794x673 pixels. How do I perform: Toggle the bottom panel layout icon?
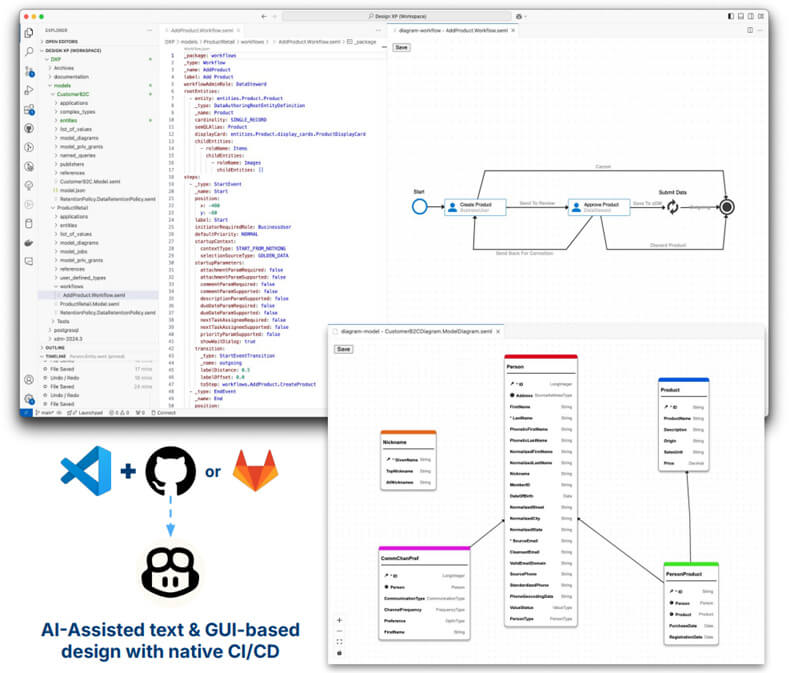[741, 17]
